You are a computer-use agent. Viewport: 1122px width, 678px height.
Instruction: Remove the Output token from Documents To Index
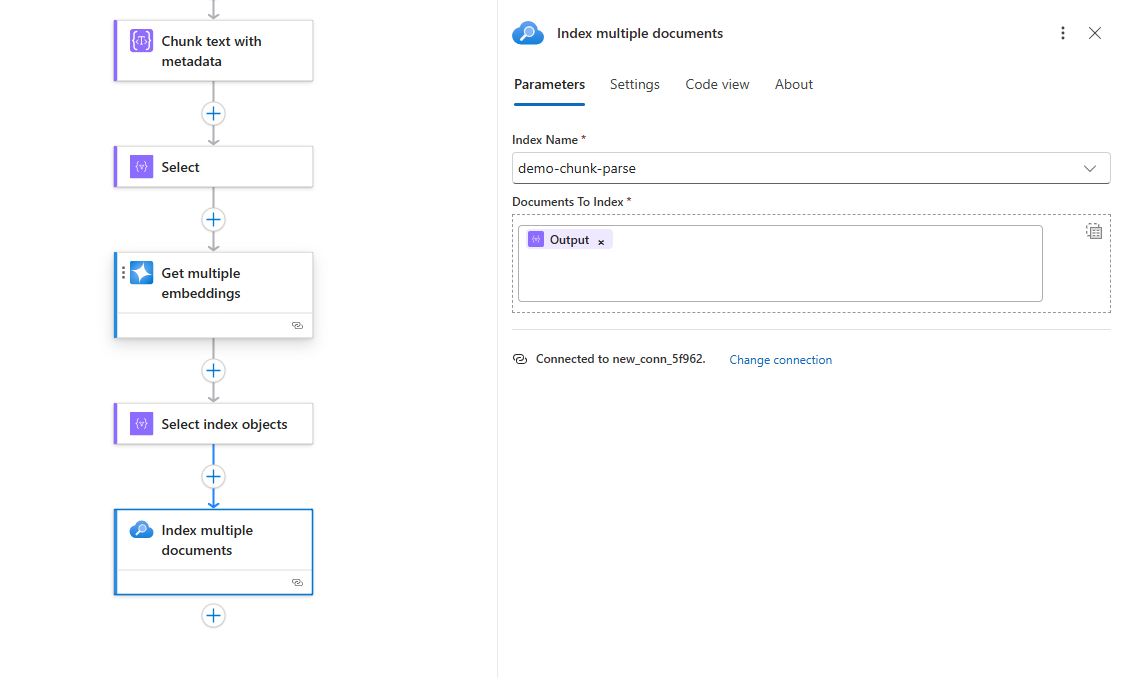601,241
